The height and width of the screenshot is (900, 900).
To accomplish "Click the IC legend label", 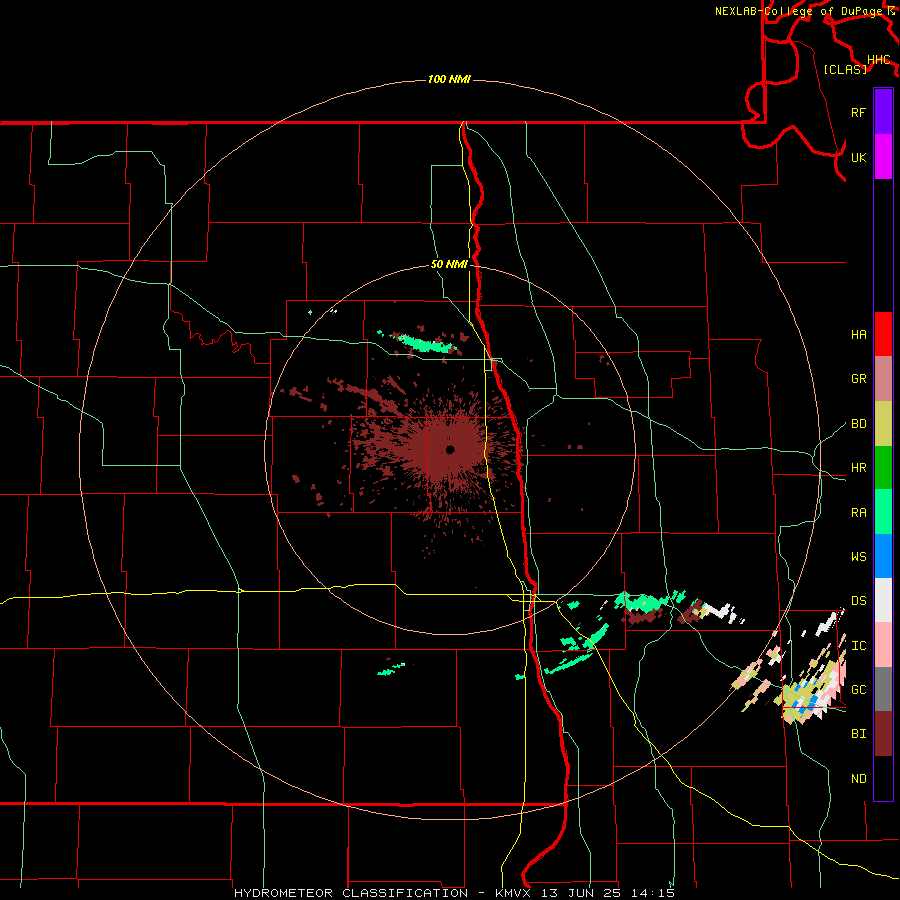I will click(x=858, y=646).
